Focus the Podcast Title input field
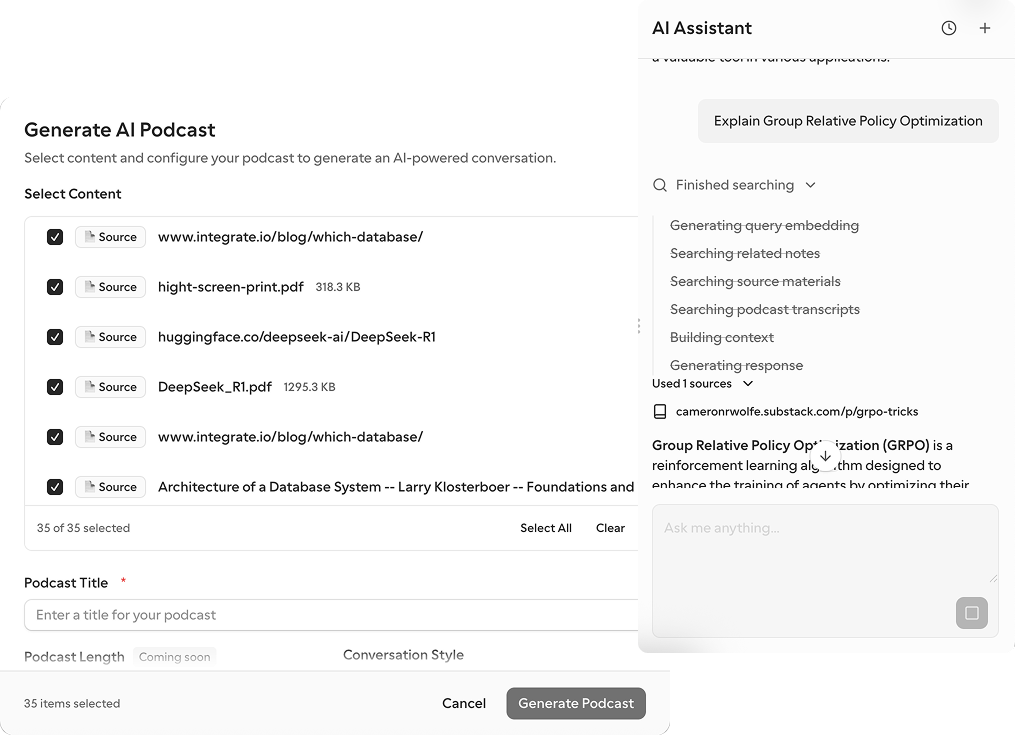The width and height of the screenshot is (1015, 735). click(x=330, y=615)
